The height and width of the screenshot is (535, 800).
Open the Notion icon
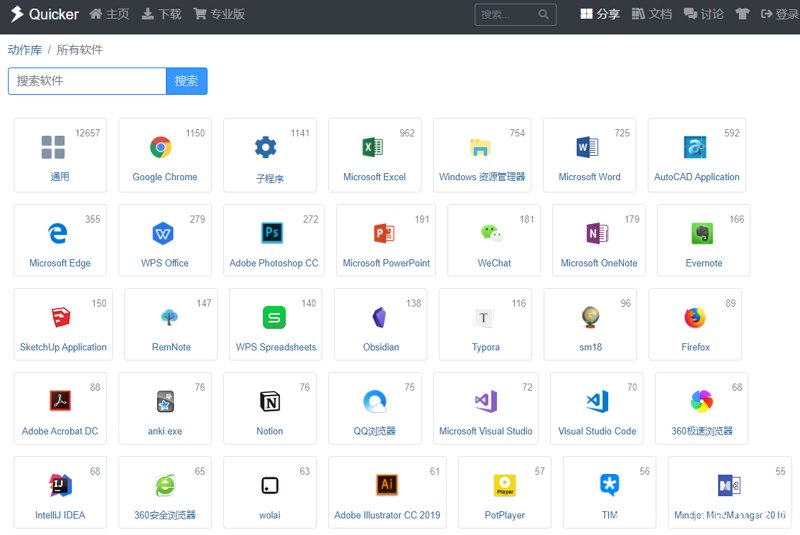tap(270, 401)
